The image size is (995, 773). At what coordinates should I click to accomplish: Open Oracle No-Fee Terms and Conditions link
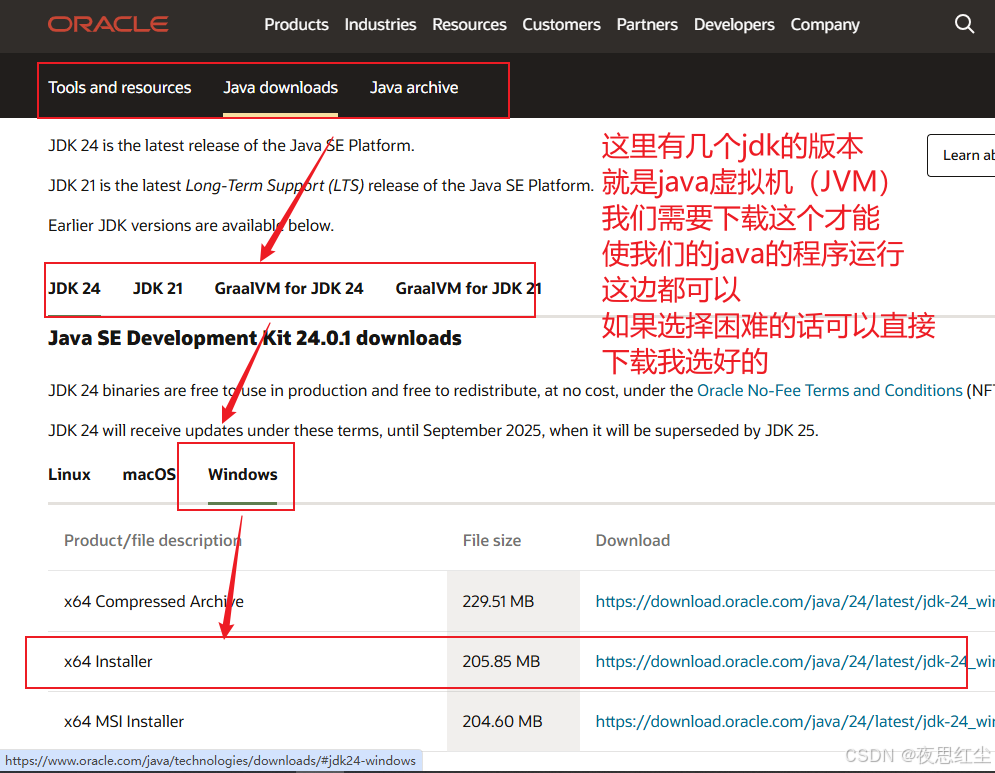[829, 390]
